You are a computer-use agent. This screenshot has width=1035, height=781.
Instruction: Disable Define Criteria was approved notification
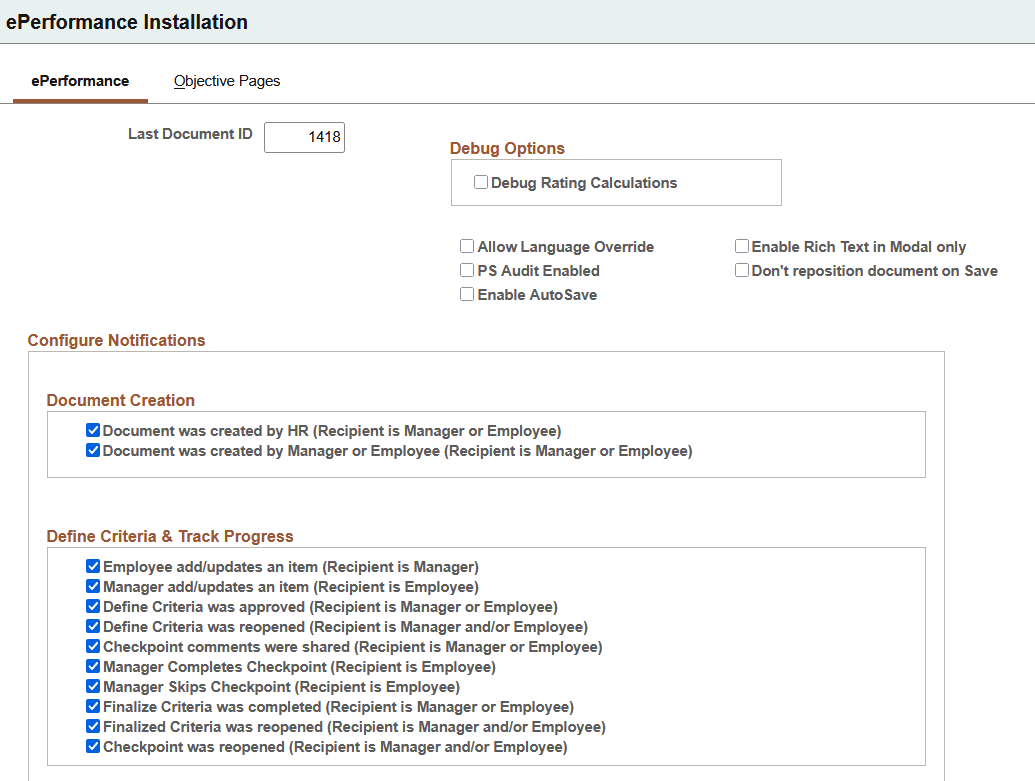pyautogui.click(x=93, y=606)
